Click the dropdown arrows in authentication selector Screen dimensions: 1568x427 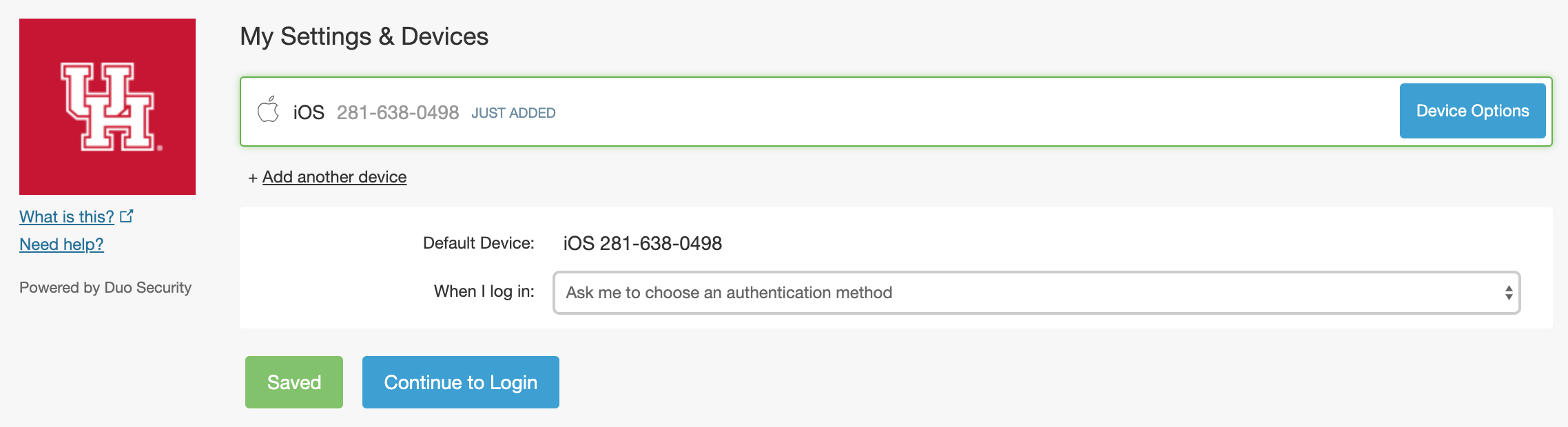coord(1508,293)
